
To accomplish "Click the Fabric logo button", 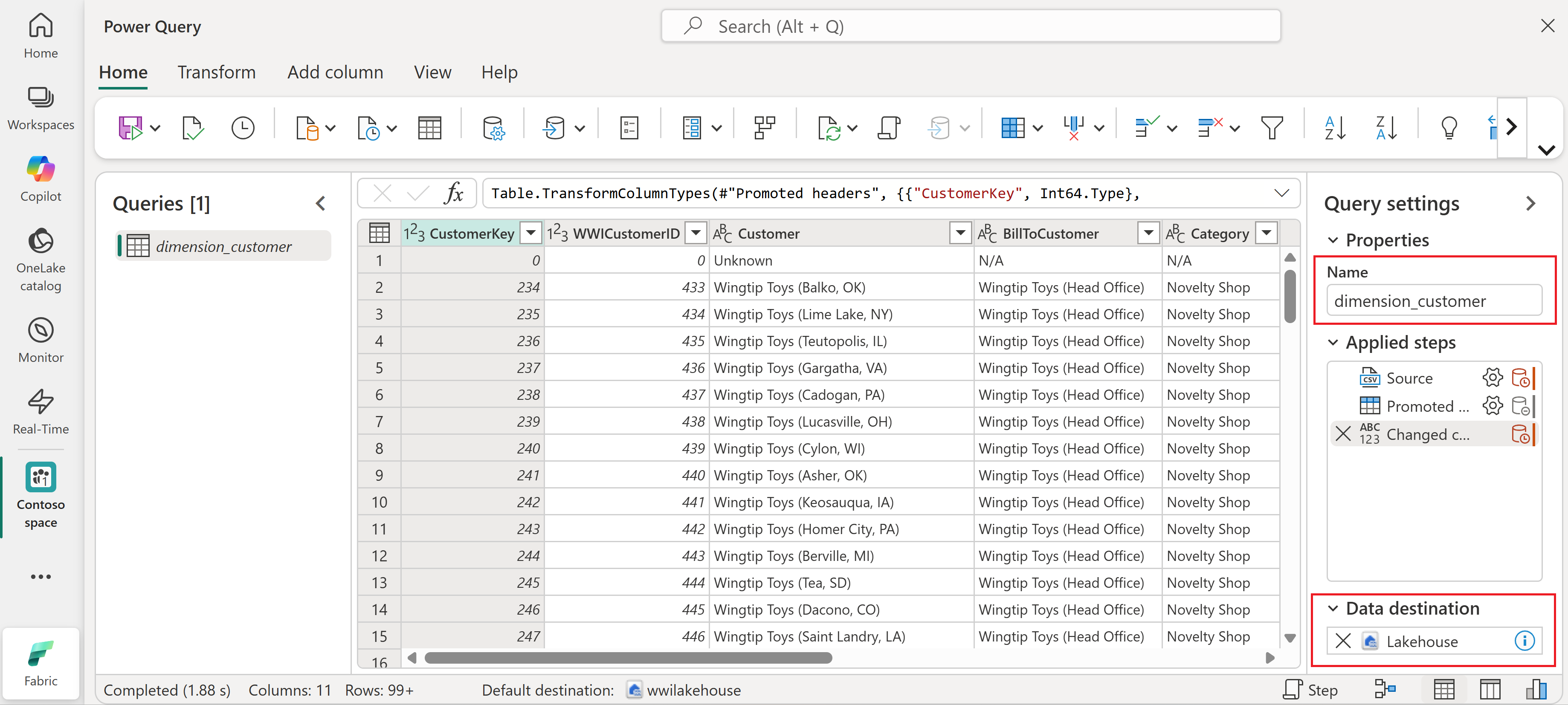I will click(41, 664).
